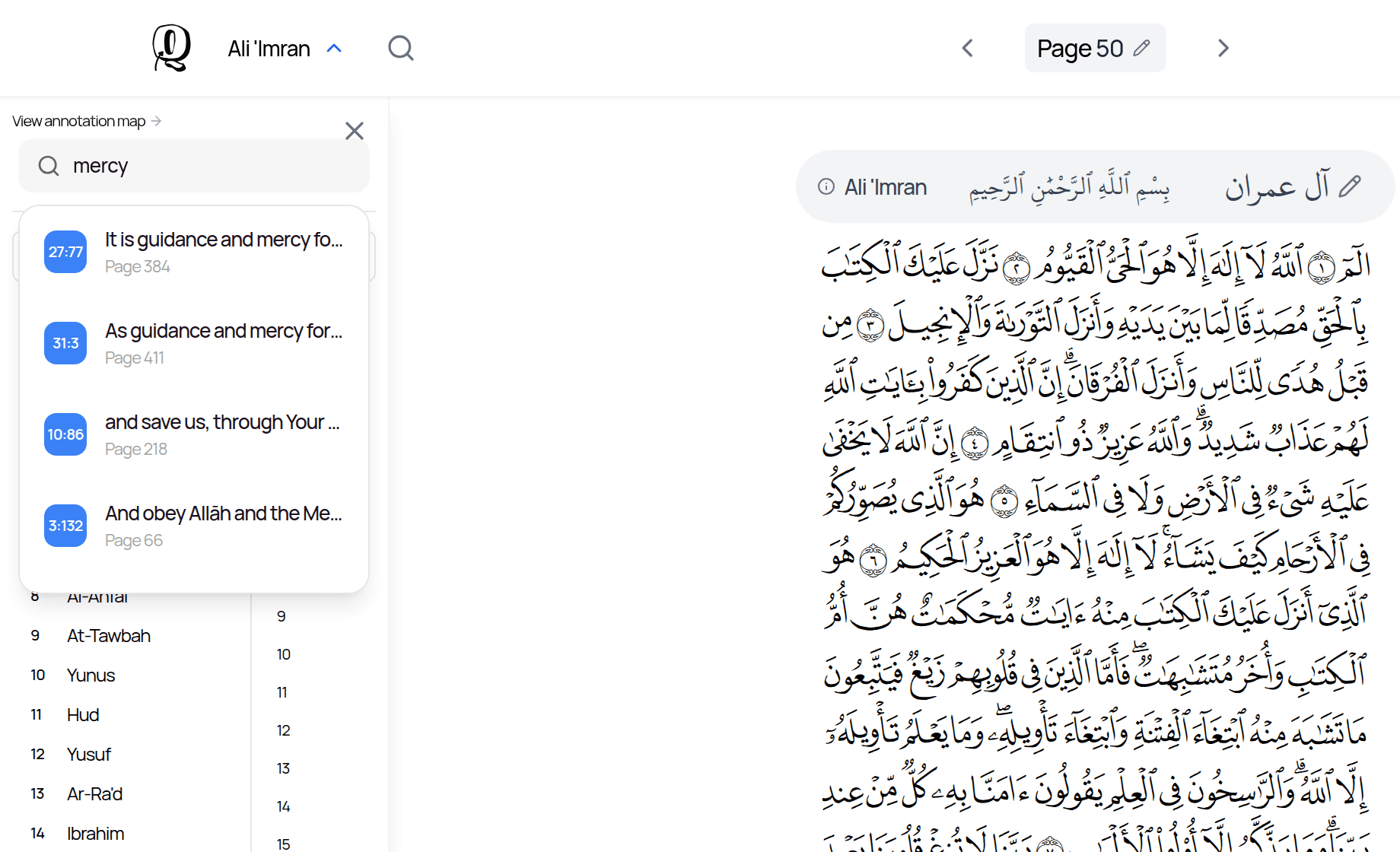Screen dimensions: 1400x852
Task: Click the Bismillah calligraphy in surah header
Action: [x=1069, y=187]
